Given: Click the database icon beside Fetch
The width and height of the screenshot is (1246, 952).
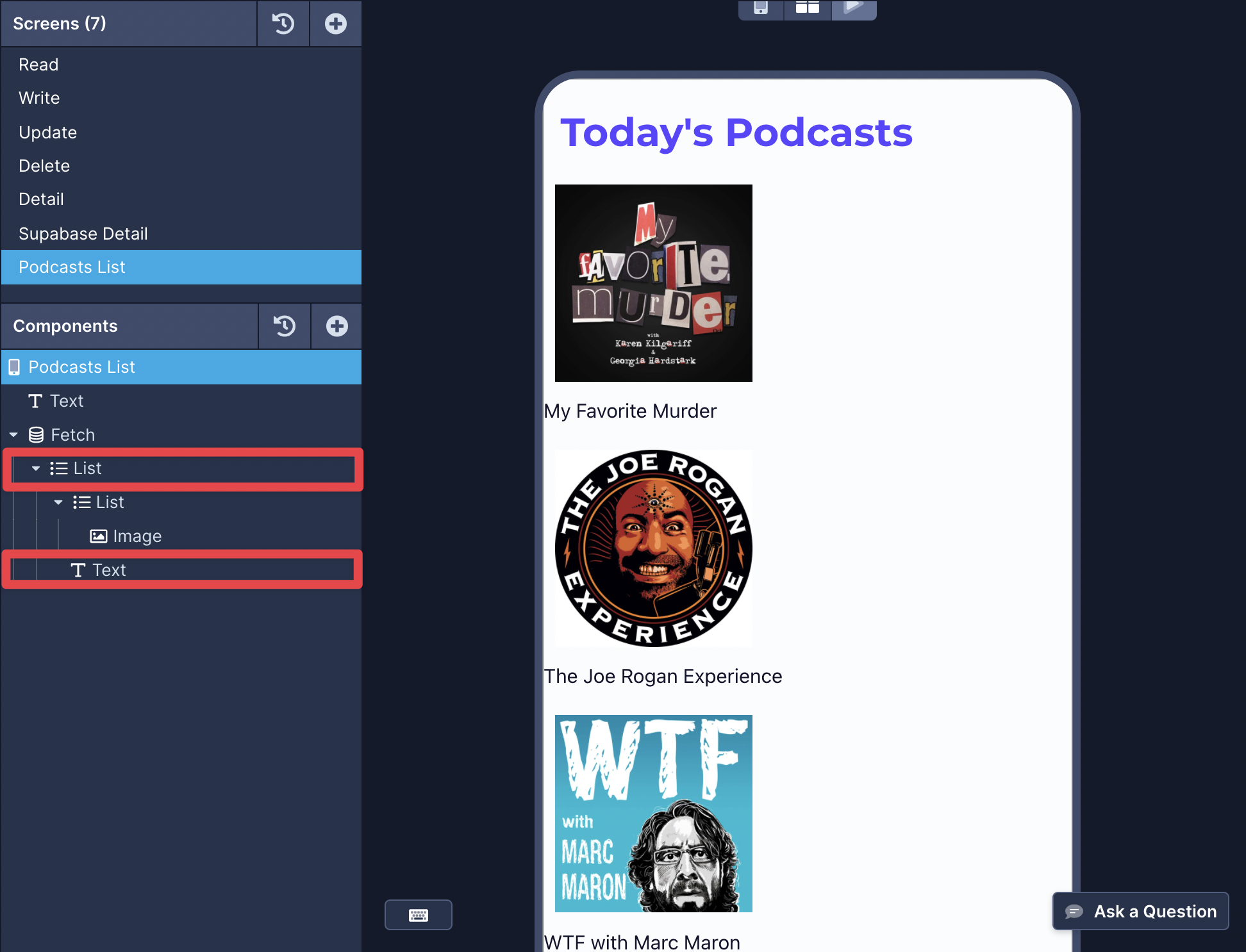Looking at the screenshot, I should 37,435.
